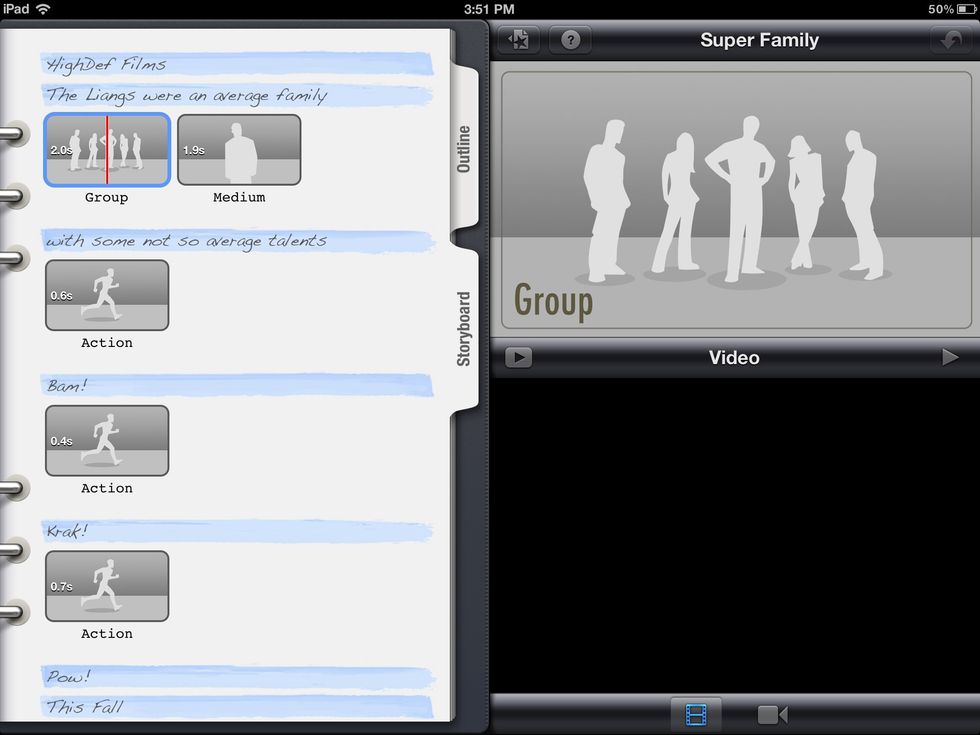980x735 pixels.
Task: Play preview with left Video bar button
Action: [x=518, y=357]
